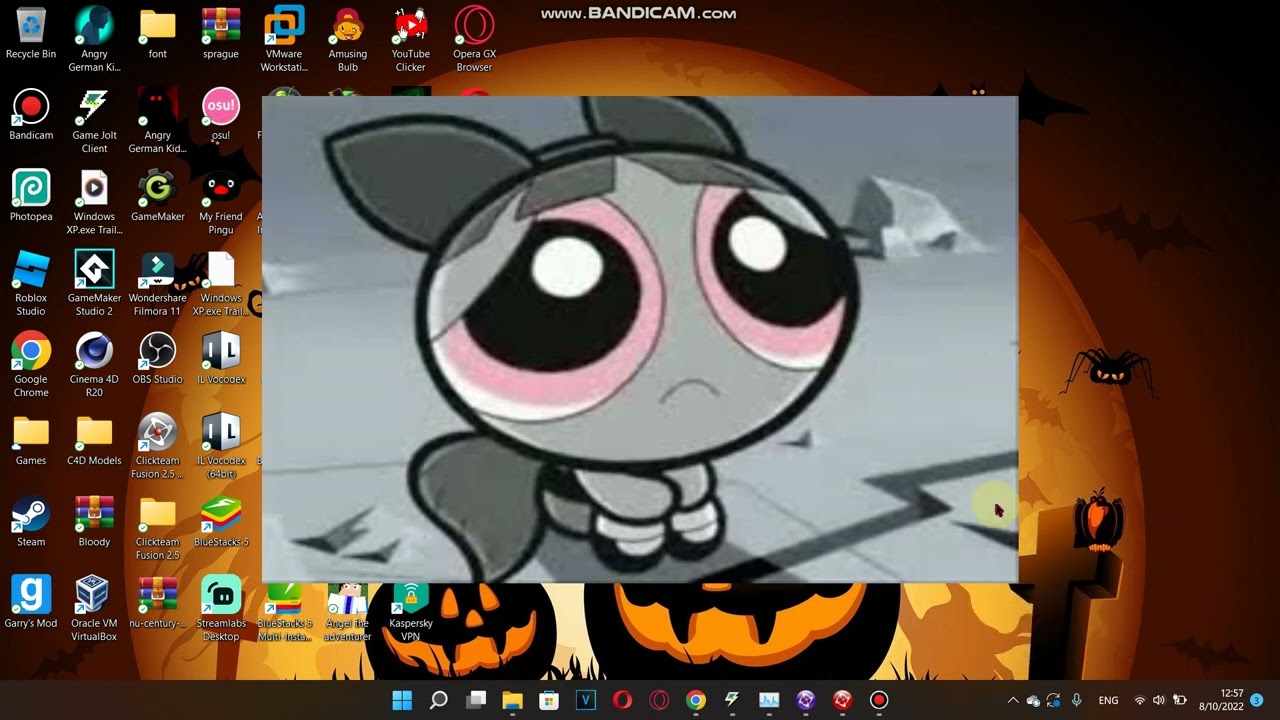Launch Opera GX Browser from desktop
This screenshot has width=1280, height=720.
[x=474, y=40]
